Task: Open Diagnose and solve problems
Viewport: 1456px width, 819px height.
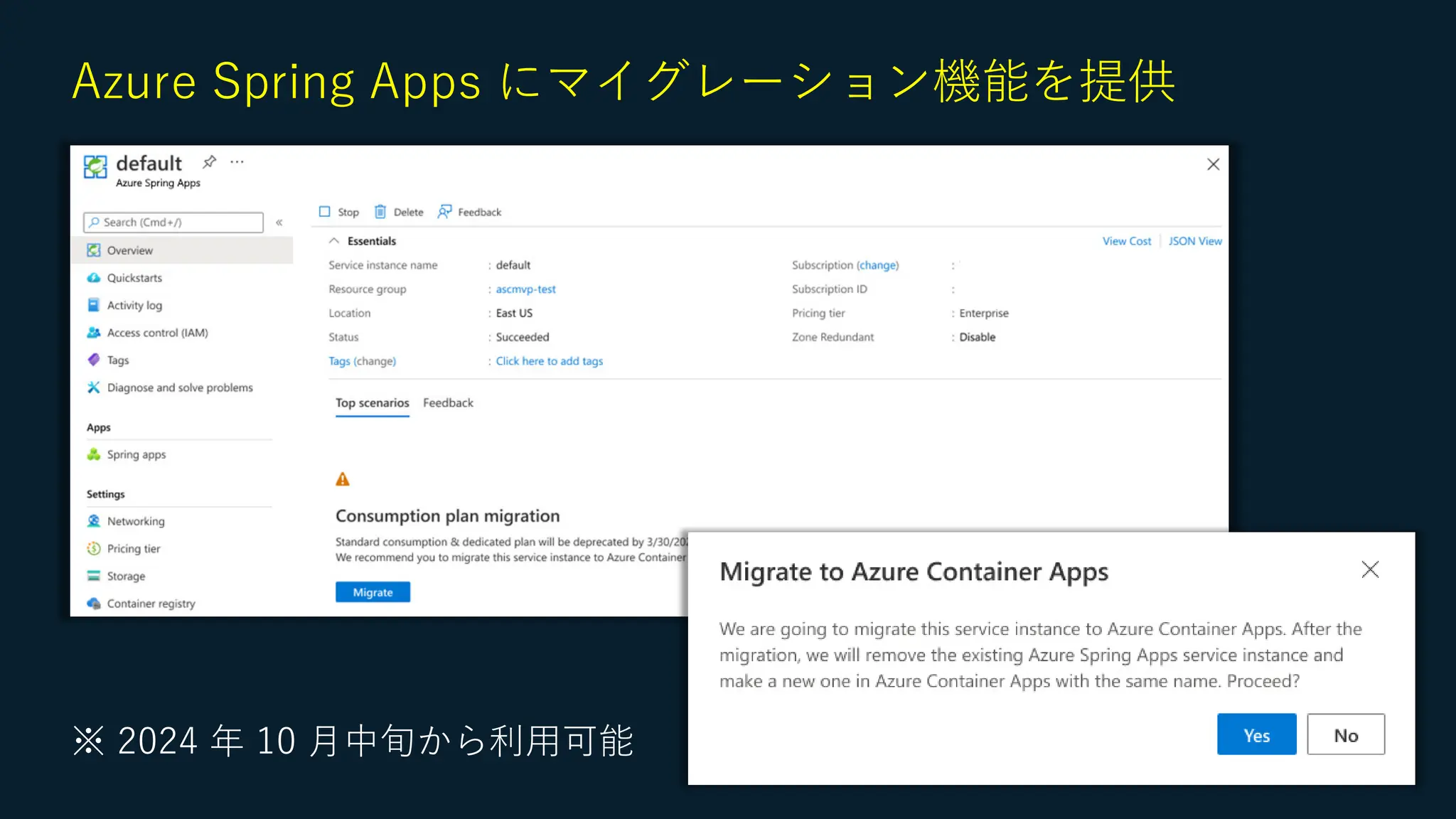Action: pyautogui.click(x=180, y=387)
